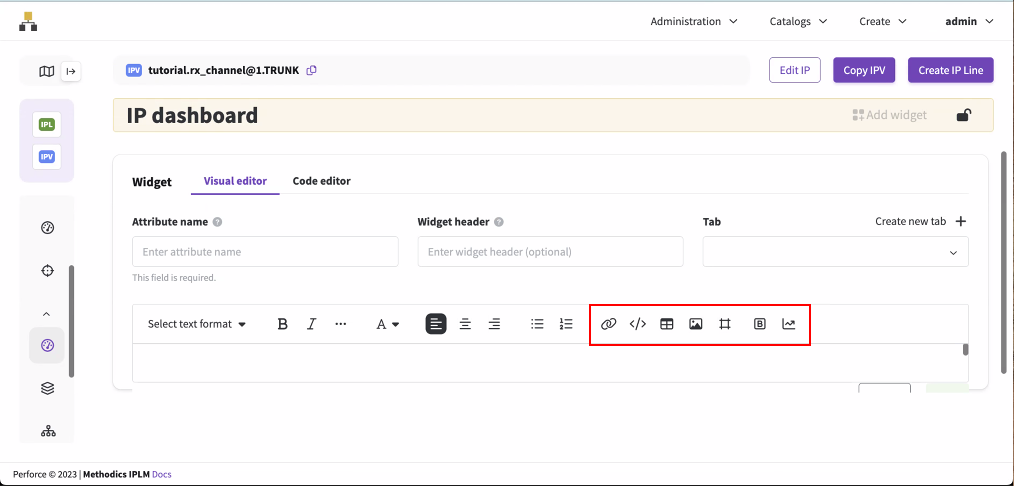The height and width of the screenshot is (486, 1014).
Task: Toggle bold text formatting
Action: click(283, 324)
